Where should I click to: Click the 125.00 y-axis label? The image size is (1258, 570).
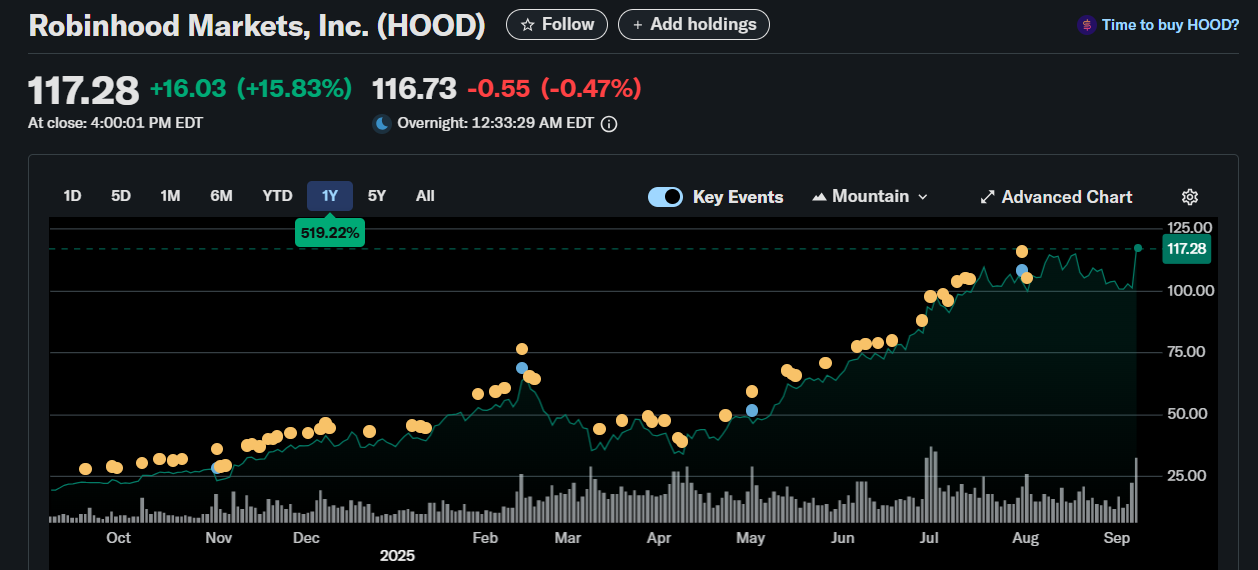click(x=1189, y=228)
